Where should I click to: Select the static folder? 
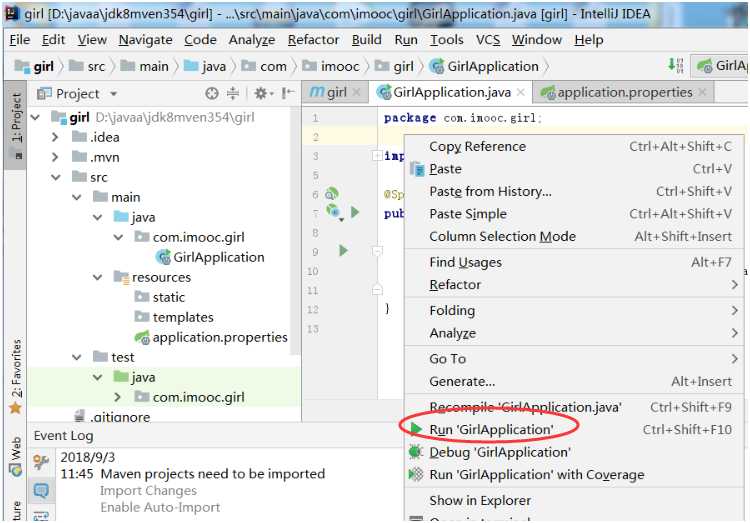click(160, 297)
